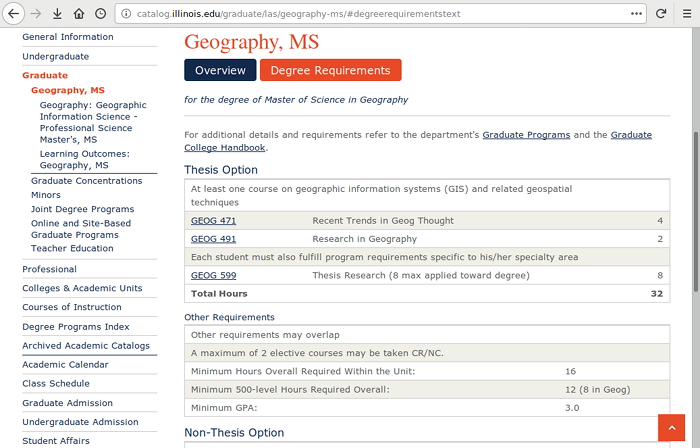The width and height of the screenshot is (700, 448).
Task: Open Online and Site-Based Graduate Programs
Action: pos(81,229)
